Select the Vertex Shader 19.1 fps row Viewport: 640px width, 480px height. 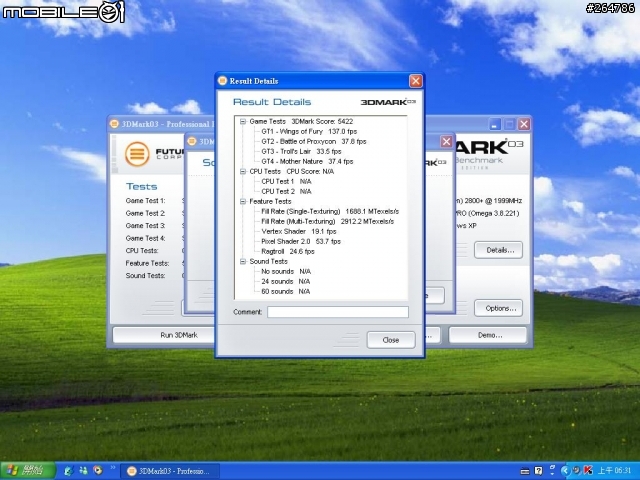[x=299, y=231]
